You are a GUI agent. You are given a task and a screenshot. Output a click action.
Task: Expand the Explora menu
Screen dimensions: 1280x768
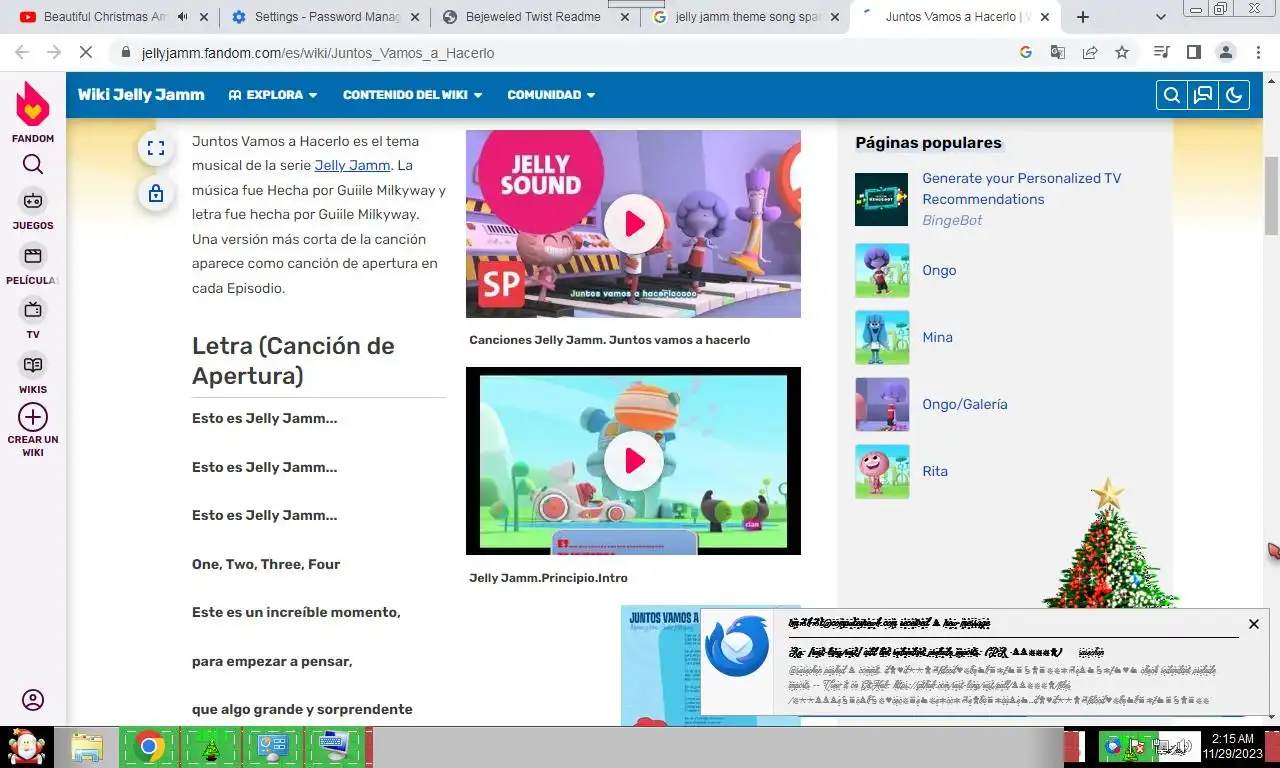273,95
